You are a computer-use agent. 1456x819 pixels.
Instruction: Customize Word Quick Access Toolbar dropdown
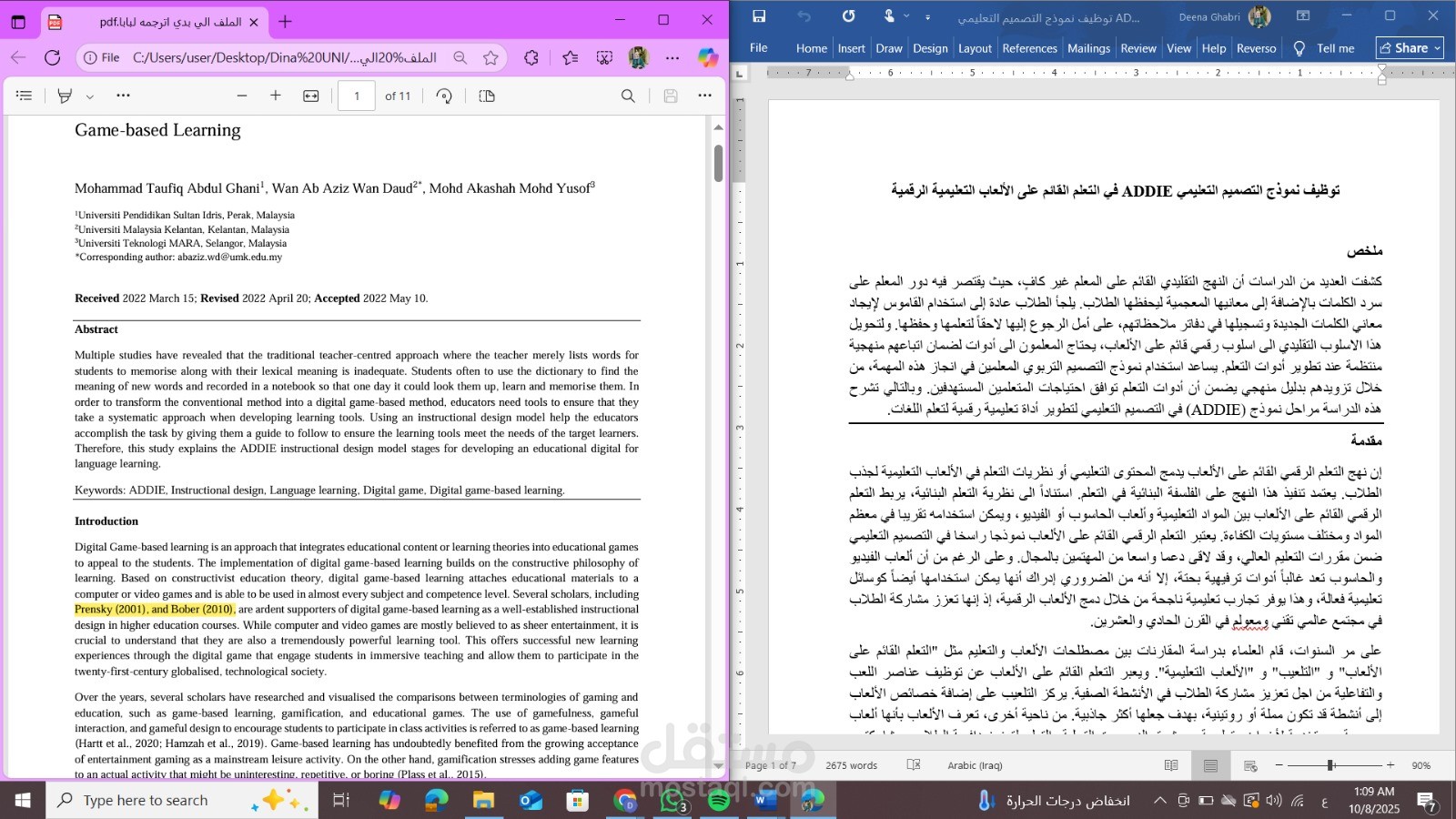(x=927, y=17)
